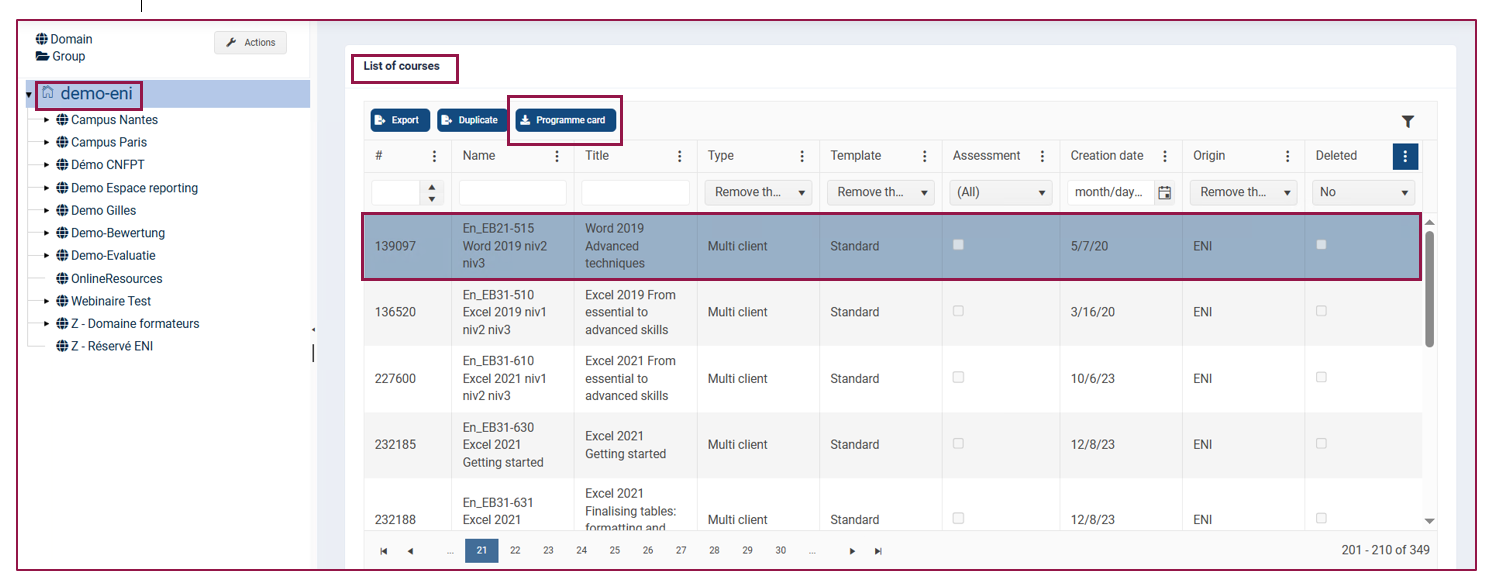This screenshot has height=583, width=1488.
Task: Toggle Assessment checkbox for row 139097
Action: tap(958, 245)
